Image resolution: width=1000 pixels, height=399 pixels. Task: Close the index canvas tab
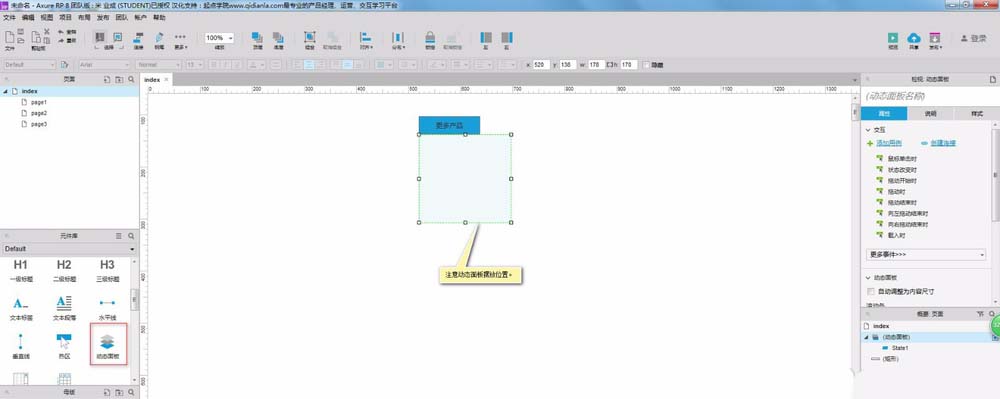pos(166,80)
